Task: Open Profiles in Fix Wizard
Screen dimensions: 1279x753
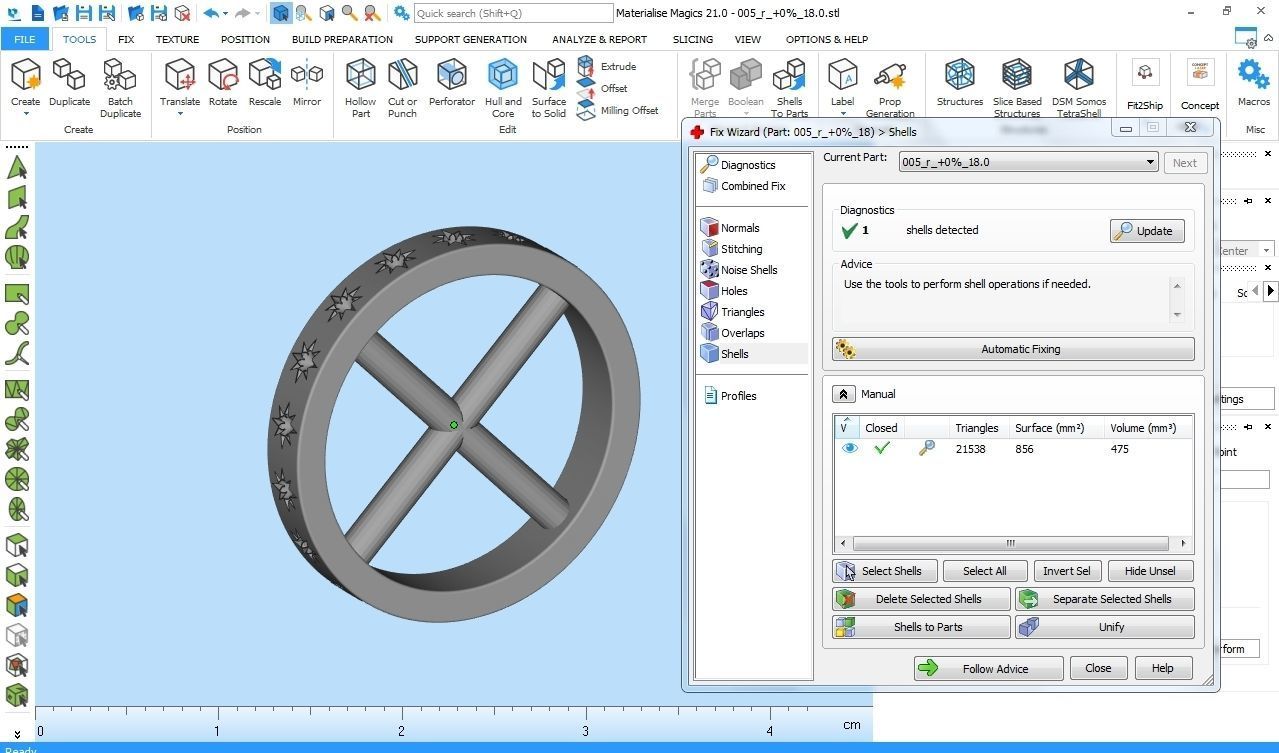Action: (x=730, y=396)
